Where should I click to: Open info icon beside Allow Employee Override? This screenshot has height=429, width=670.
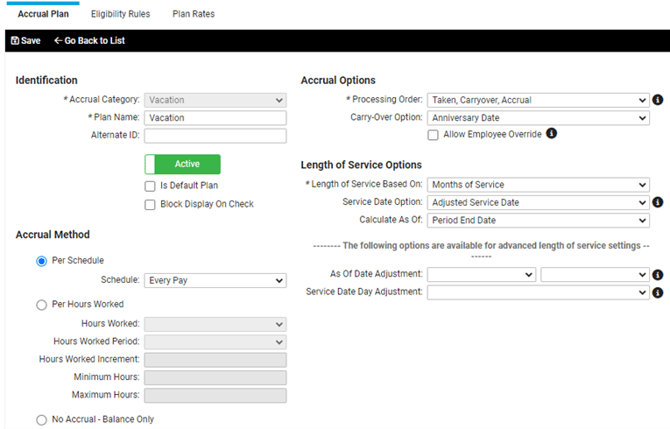[551, 133]
